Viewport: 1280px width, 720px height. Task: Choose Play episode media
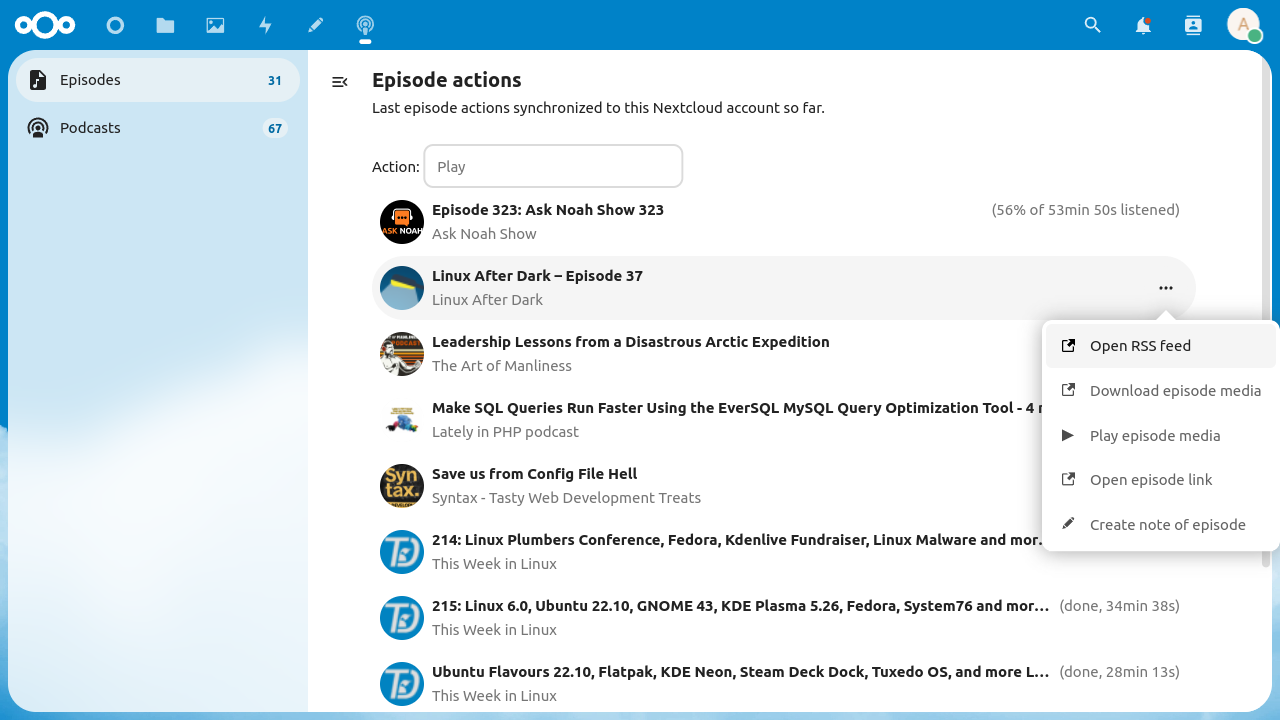[1161, 435]
